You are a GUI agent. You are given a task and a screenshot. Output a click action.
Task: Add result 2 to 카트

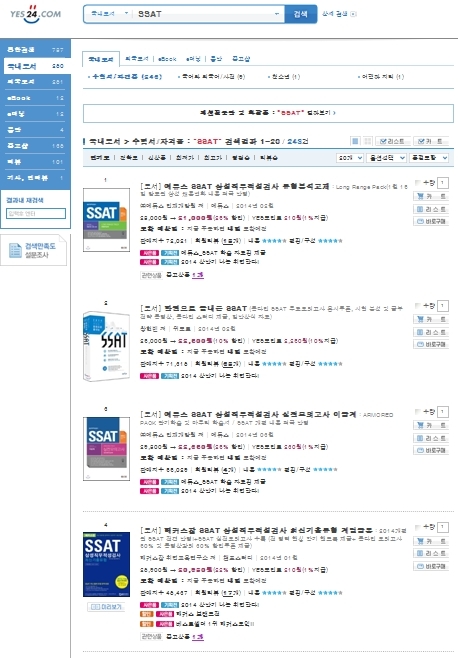[431, 319]
